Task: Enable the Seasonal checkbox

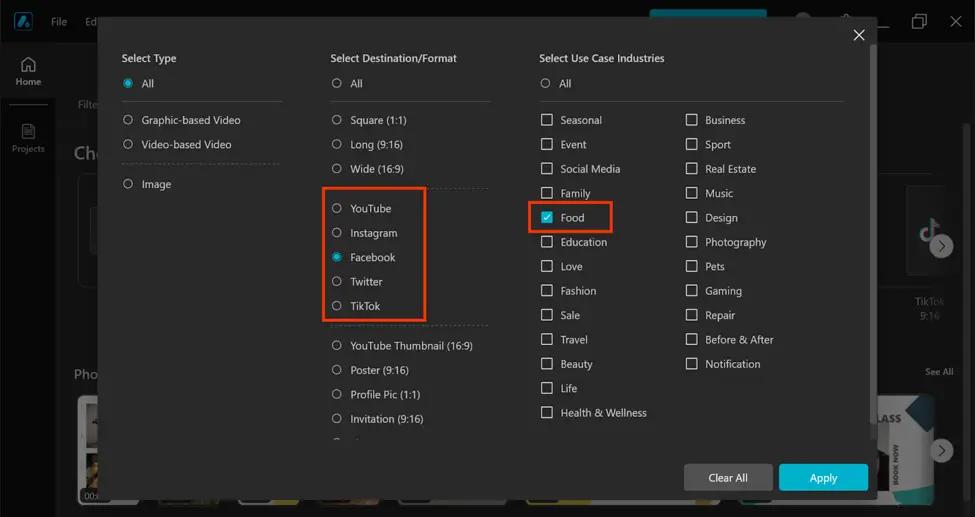Action: (547, 120)
